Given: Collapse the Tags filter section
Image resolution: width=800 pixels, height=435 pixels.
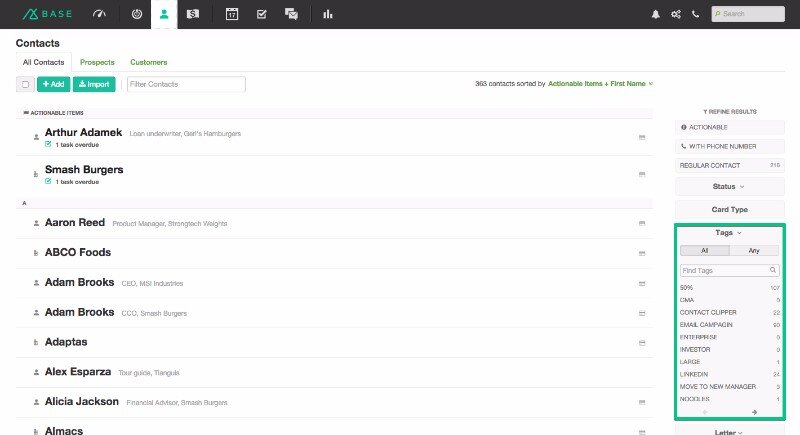Looking at the screenshot, I should point(728,232).
